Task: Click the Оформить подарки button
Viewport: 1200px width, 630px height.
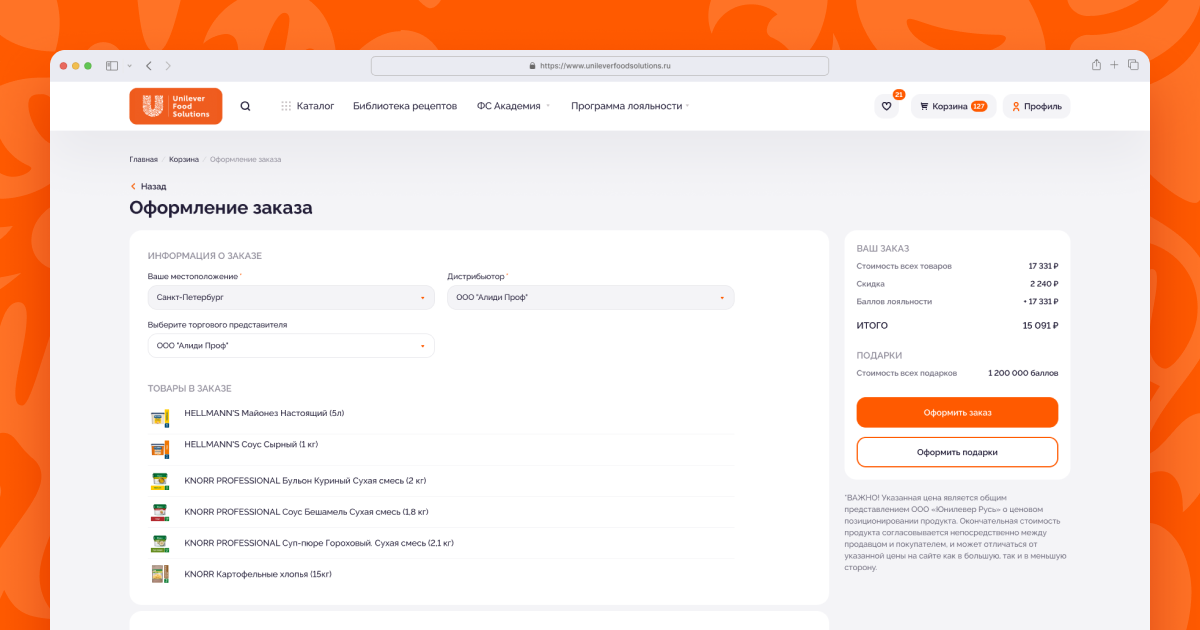Action: pyautogui.click(x=957, y=452)
